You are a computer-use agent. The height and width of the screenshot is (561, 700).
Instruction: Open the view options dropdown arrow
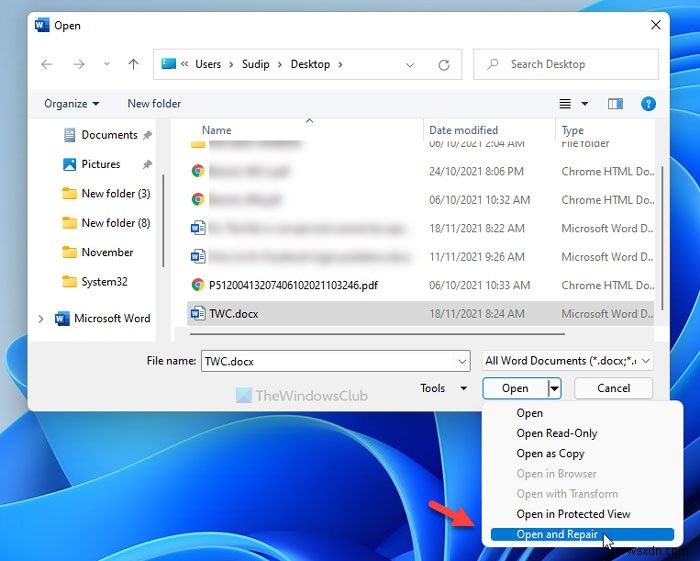584,104
